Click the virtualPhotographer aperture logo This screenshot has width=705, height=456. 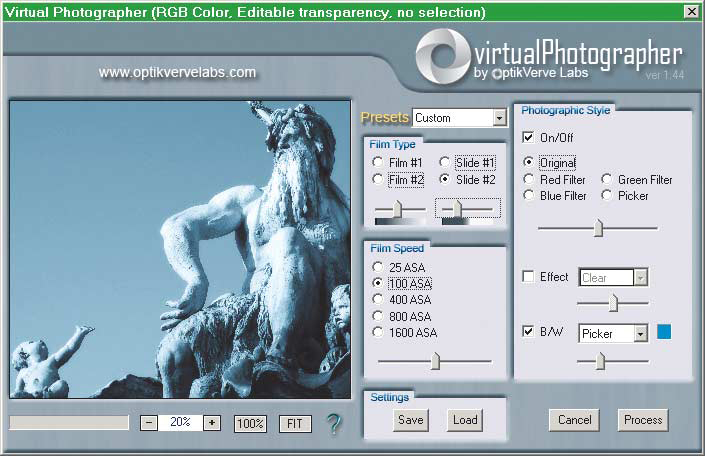(x=442, y=56)
